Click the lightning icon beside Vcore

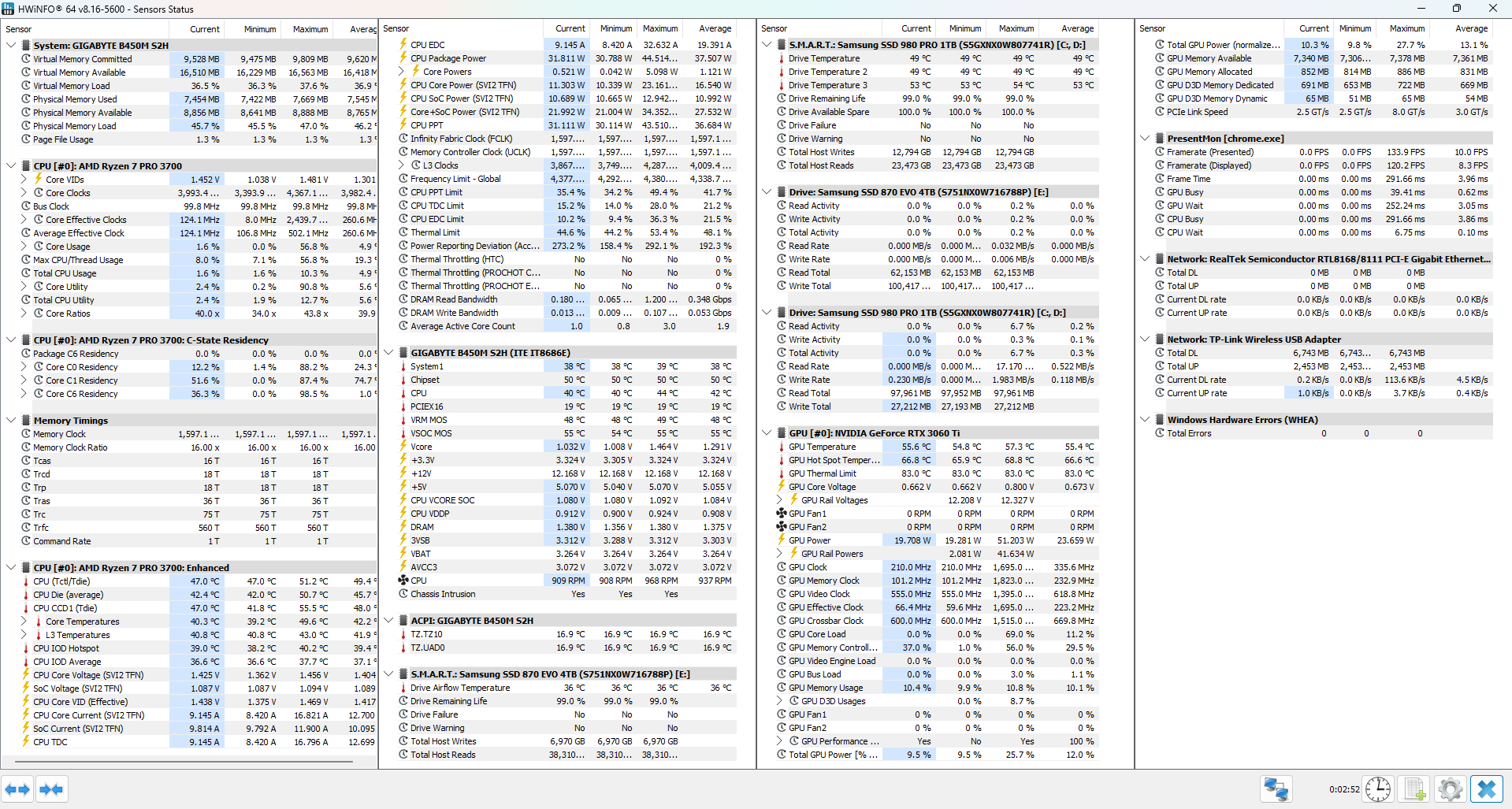pyautogui.click(x=403, y=447)
